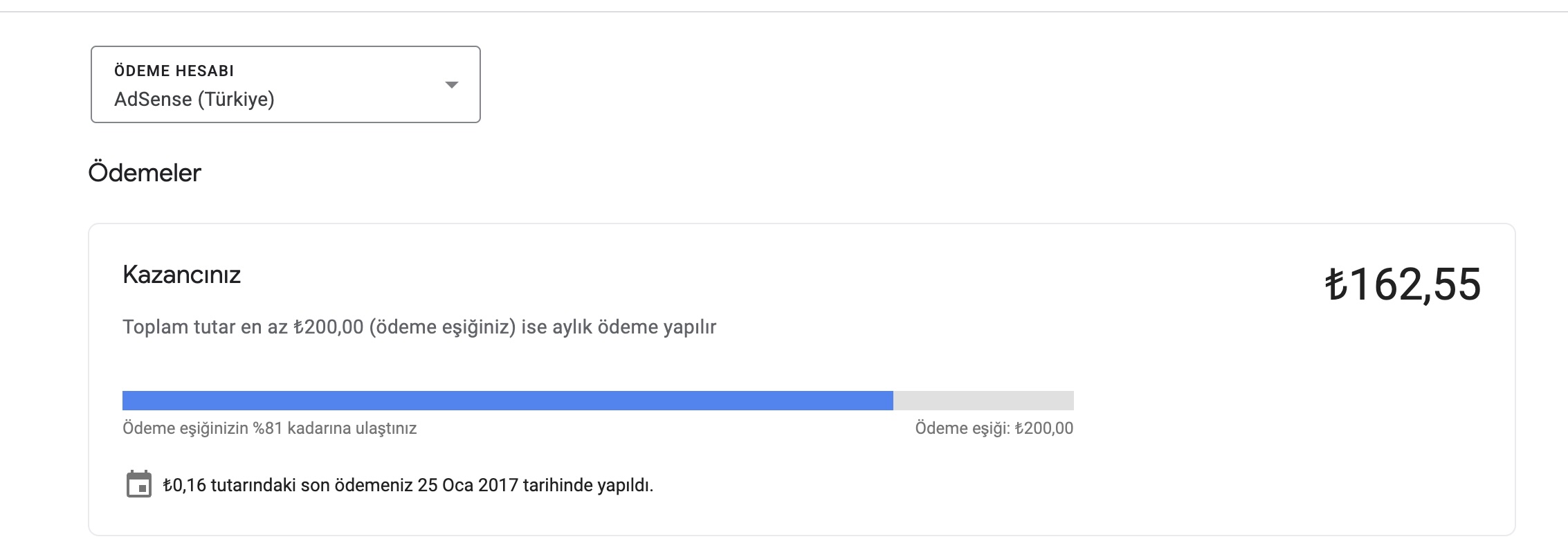Click '₺200,00' in the threshold description sentence

(329, 327)
